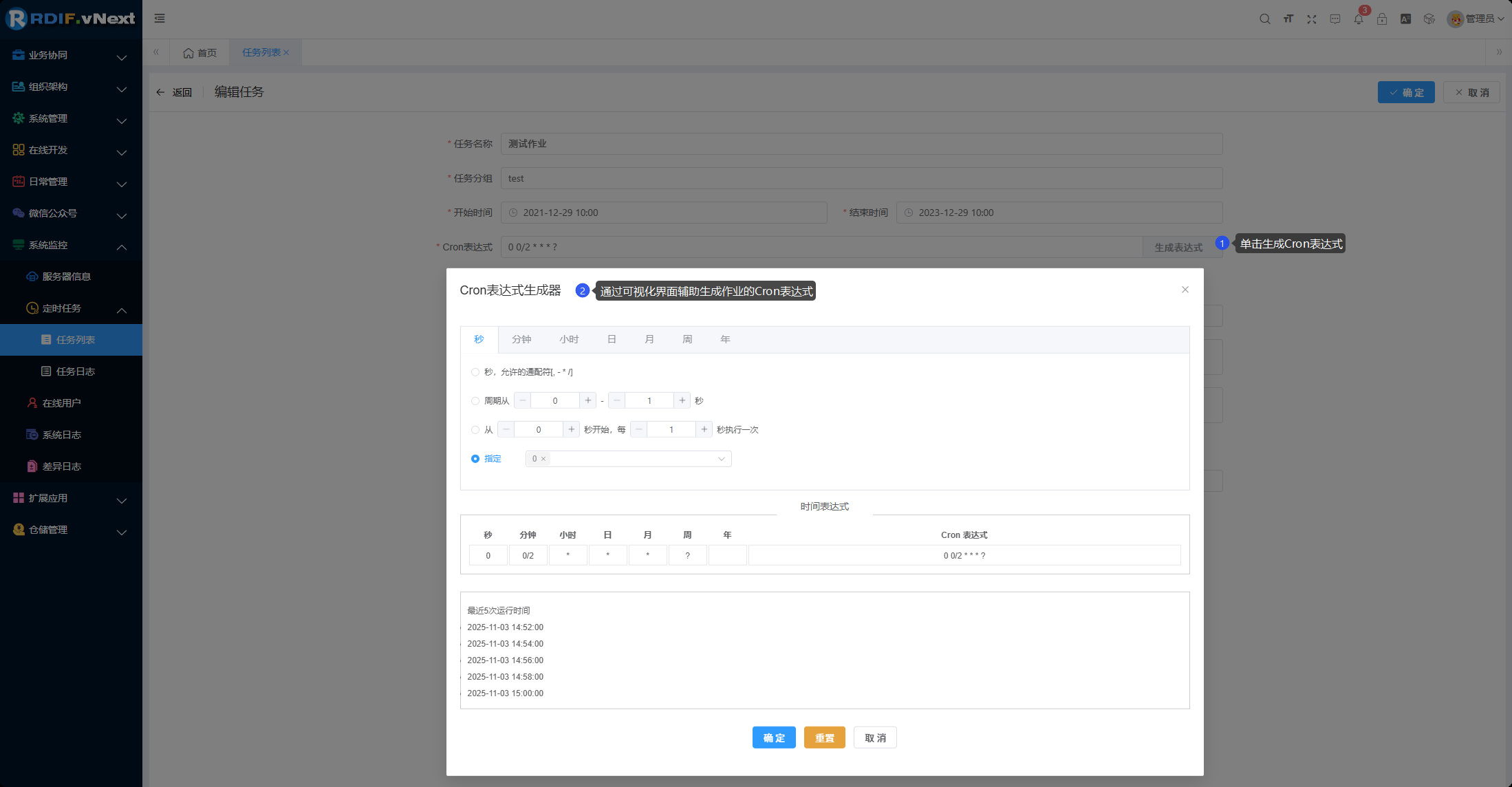Switch language via the A文 icon

(x=1405, y=19)
